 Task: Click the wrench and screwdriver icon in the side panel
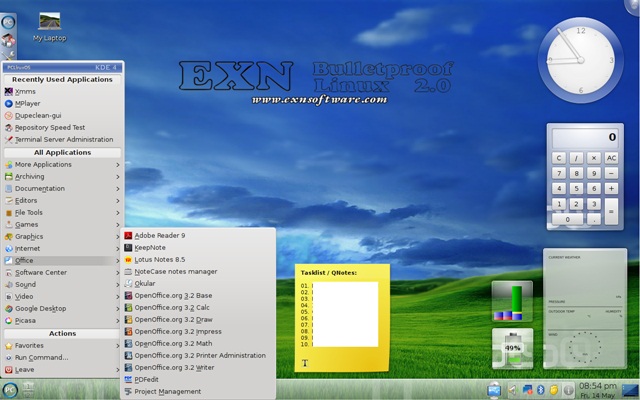tap(8, 56)
